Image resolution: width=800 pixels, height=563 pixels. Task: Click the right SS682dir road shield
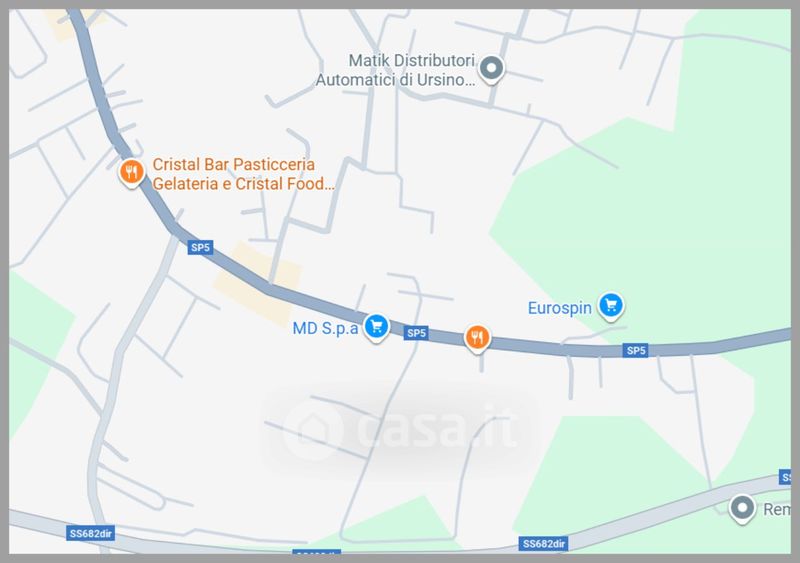click(544, 544)
